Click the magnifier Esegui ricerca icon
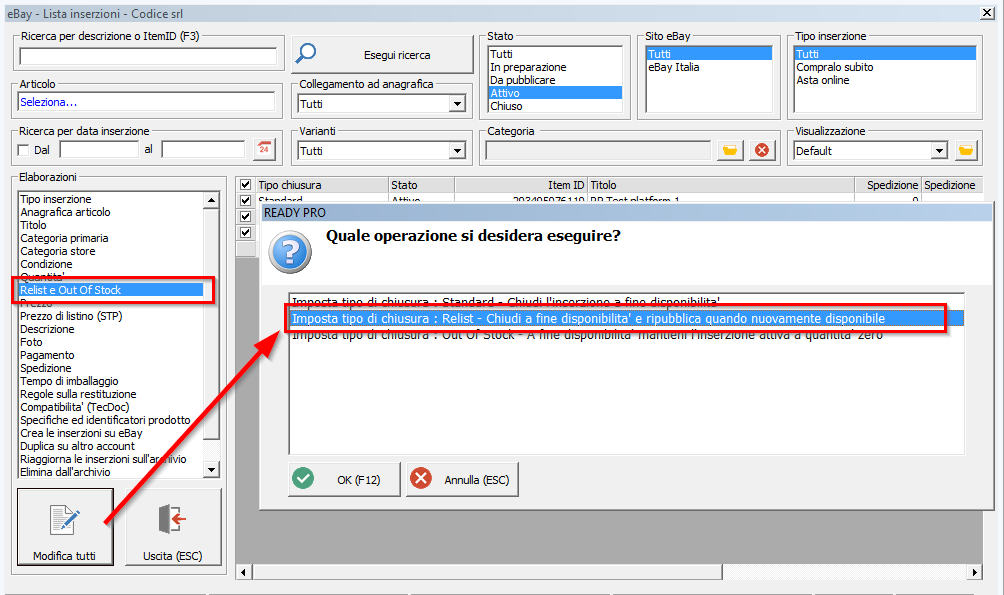Screen dimensions: 1004x595 [x=305, y=54]
